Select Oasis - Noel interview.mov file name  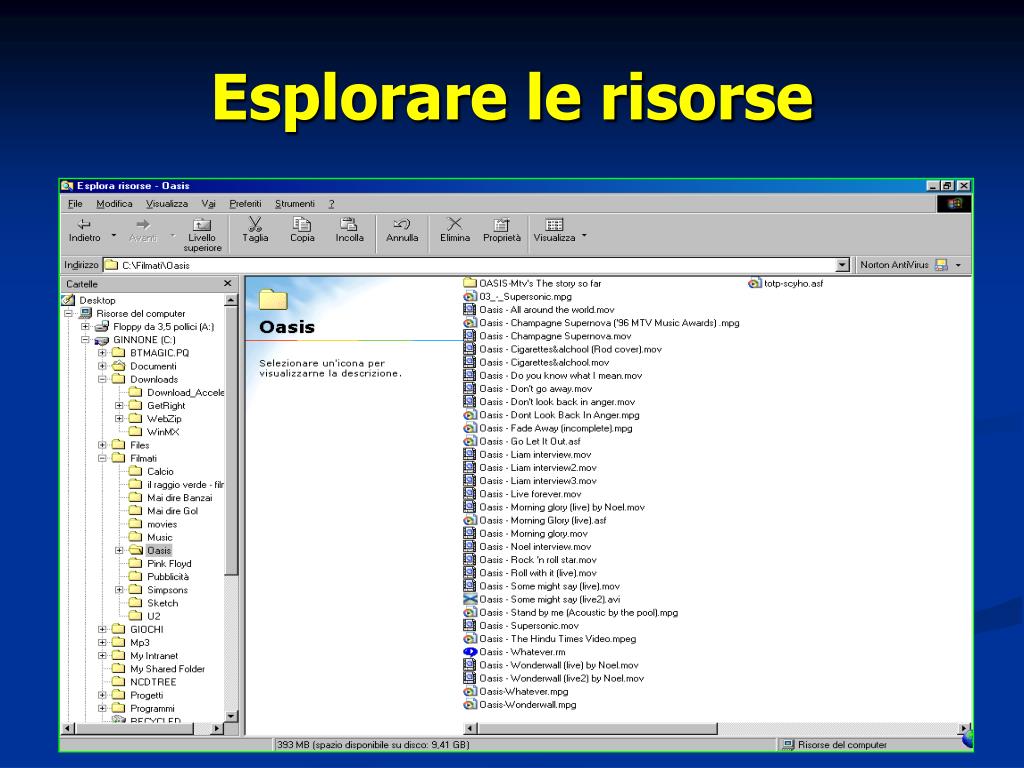point(535,547)
